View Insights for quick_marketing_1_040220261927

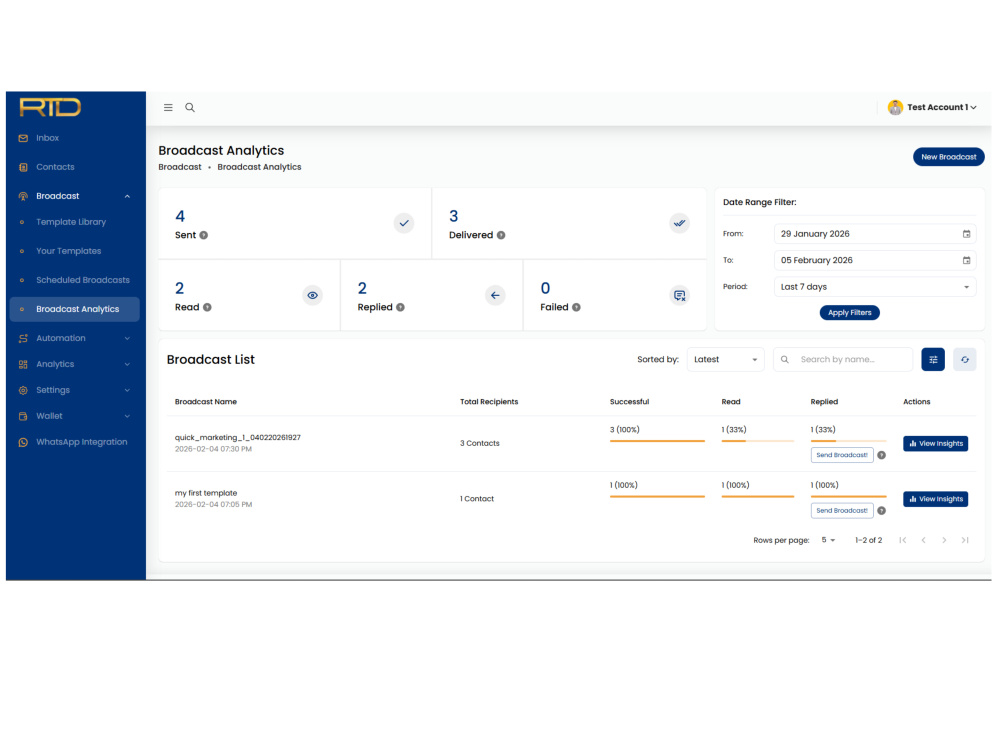(935, 444)
